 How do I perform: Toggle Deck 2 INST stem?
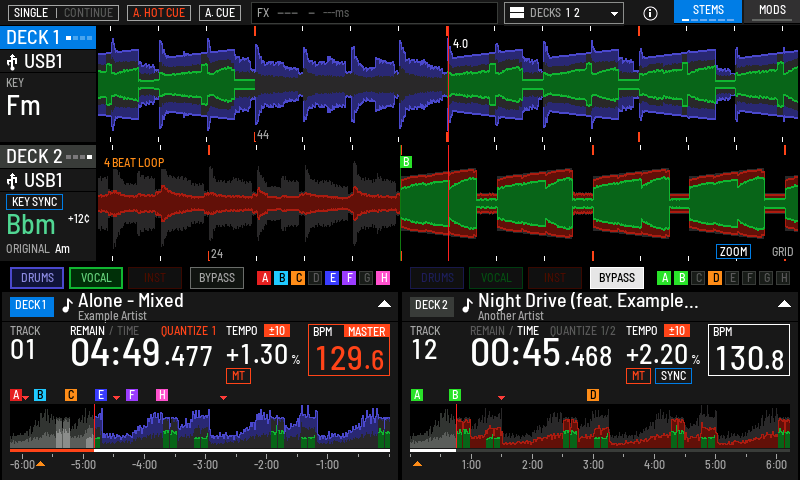[x=555, y=278]
